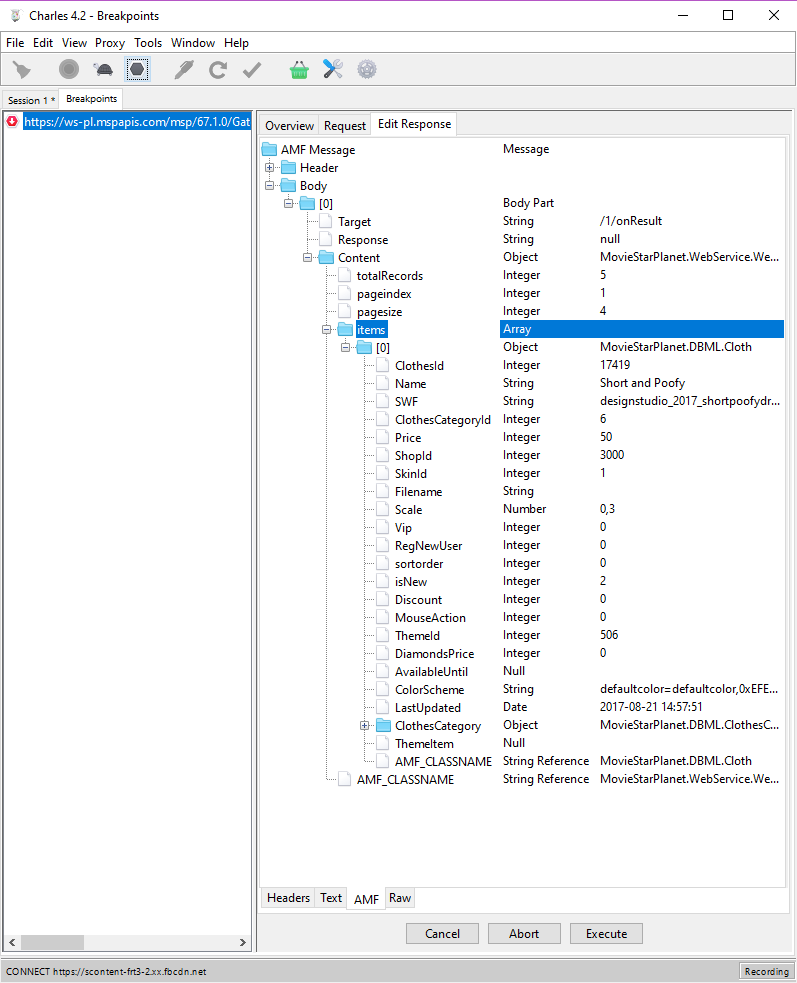The image size is (797, 983).
Task: Collapse the Content node
Action: 307,258
